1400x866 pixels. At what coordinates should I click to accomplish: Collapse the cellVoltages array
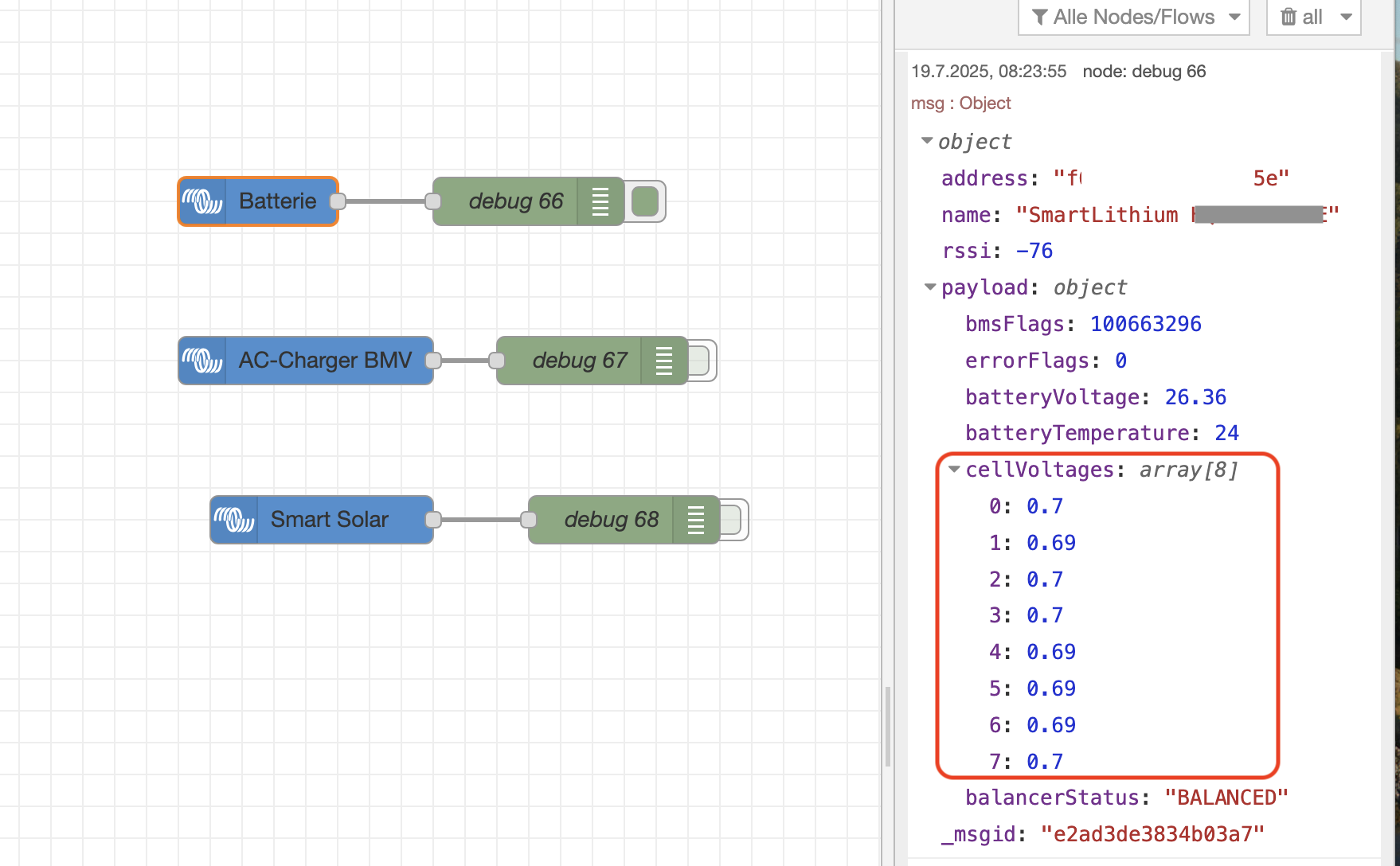[954, 470]
